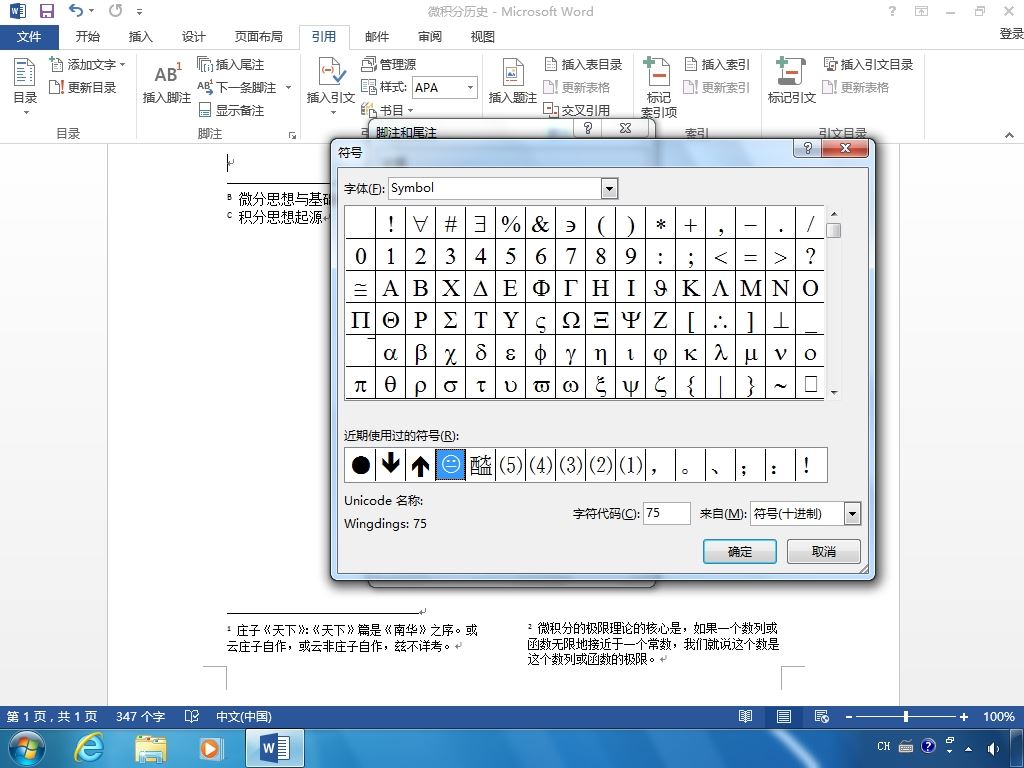Click the Symbol dialog help button

808,148
